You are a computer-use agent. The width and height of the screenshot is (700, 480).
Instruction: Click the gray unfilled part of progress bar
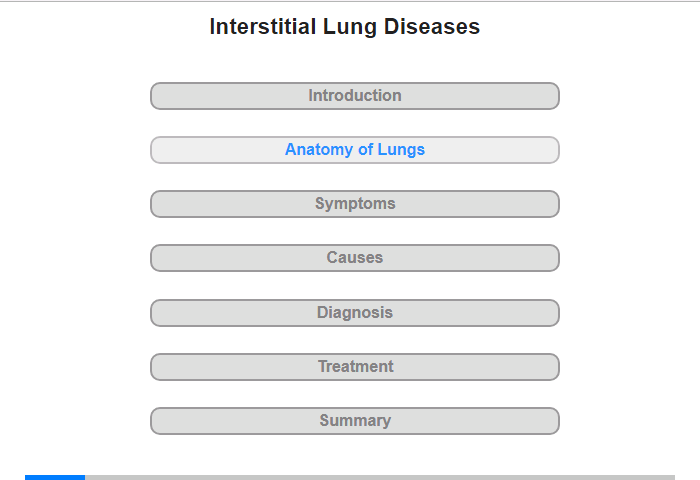[x=380, y=478]
